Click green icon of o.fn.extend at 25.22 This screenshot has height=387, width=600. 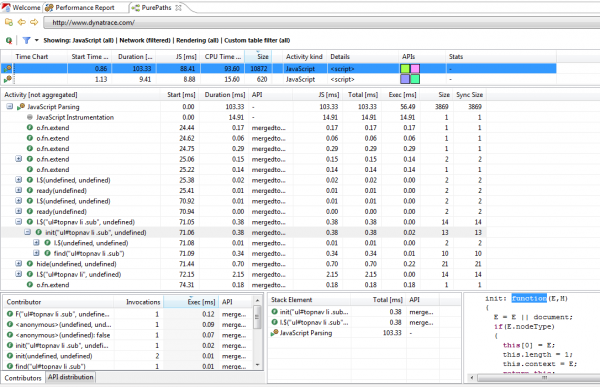30,170
